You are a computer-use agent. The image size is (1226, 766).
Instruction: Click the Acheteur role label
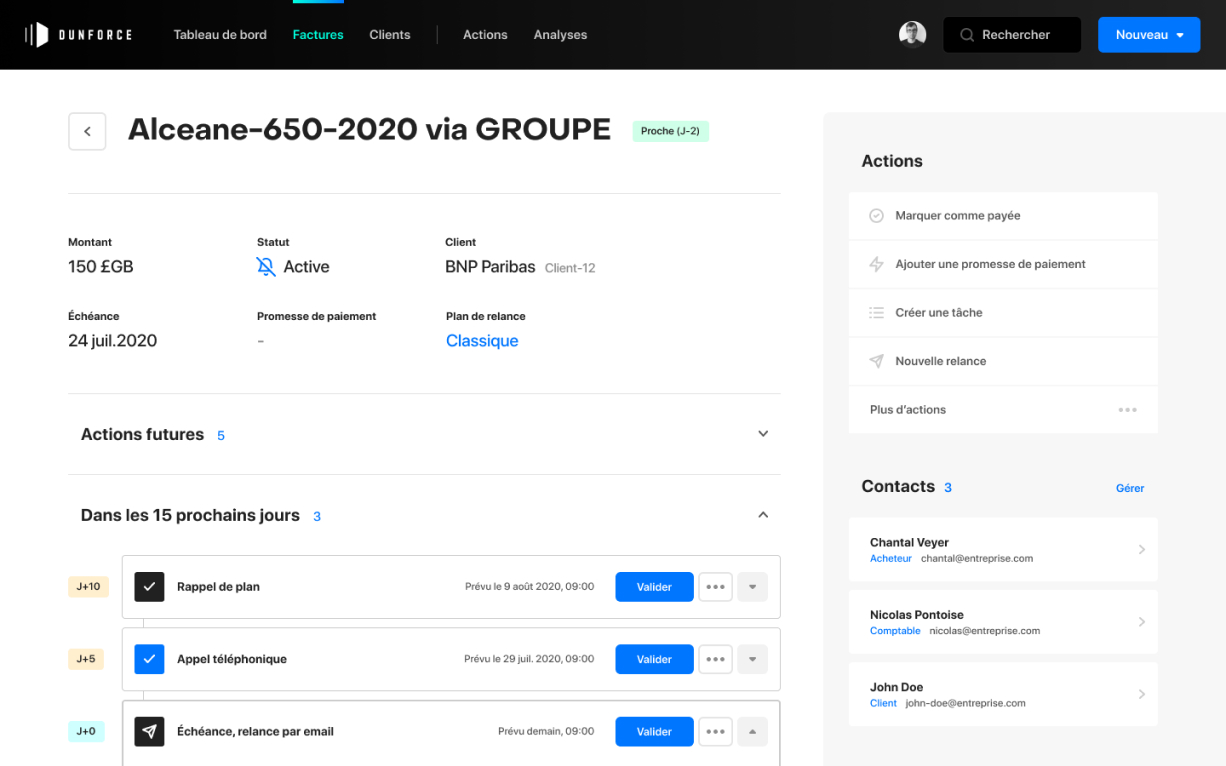click(x=891, y=559)
